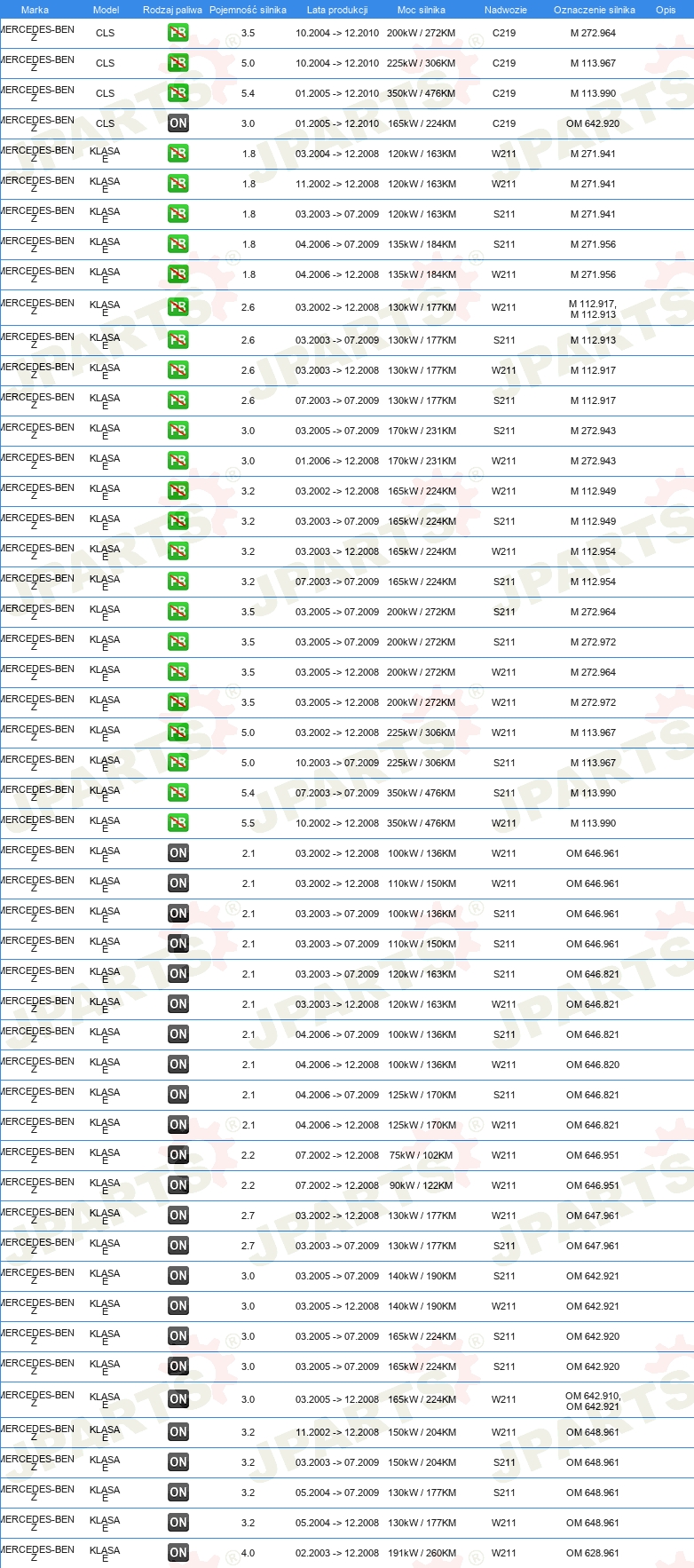Click PB icon in KLASA E 5.0 S211 row
This screenshot has width=694, height=1568.
click(178, 763)
